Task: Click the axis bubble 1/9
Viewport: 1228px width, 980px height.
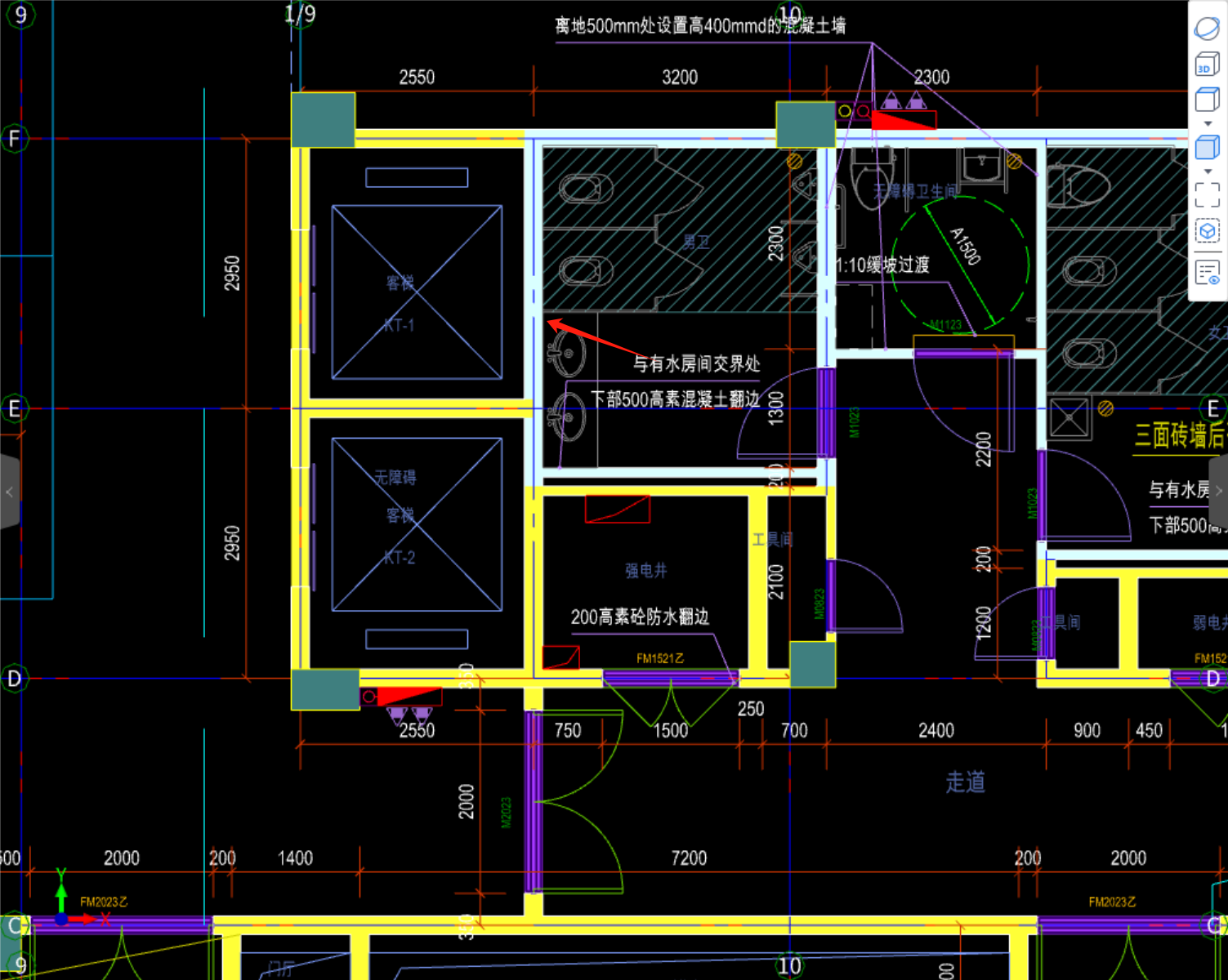Action: click(300, 14)
